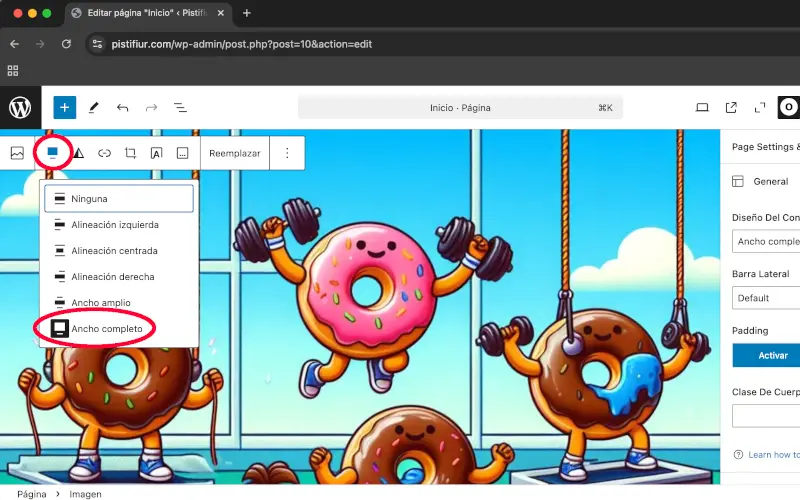The height and width of the screenshot is (500, 800).
Task: Click the Activar padding button
Action: [x=766, y=356]
